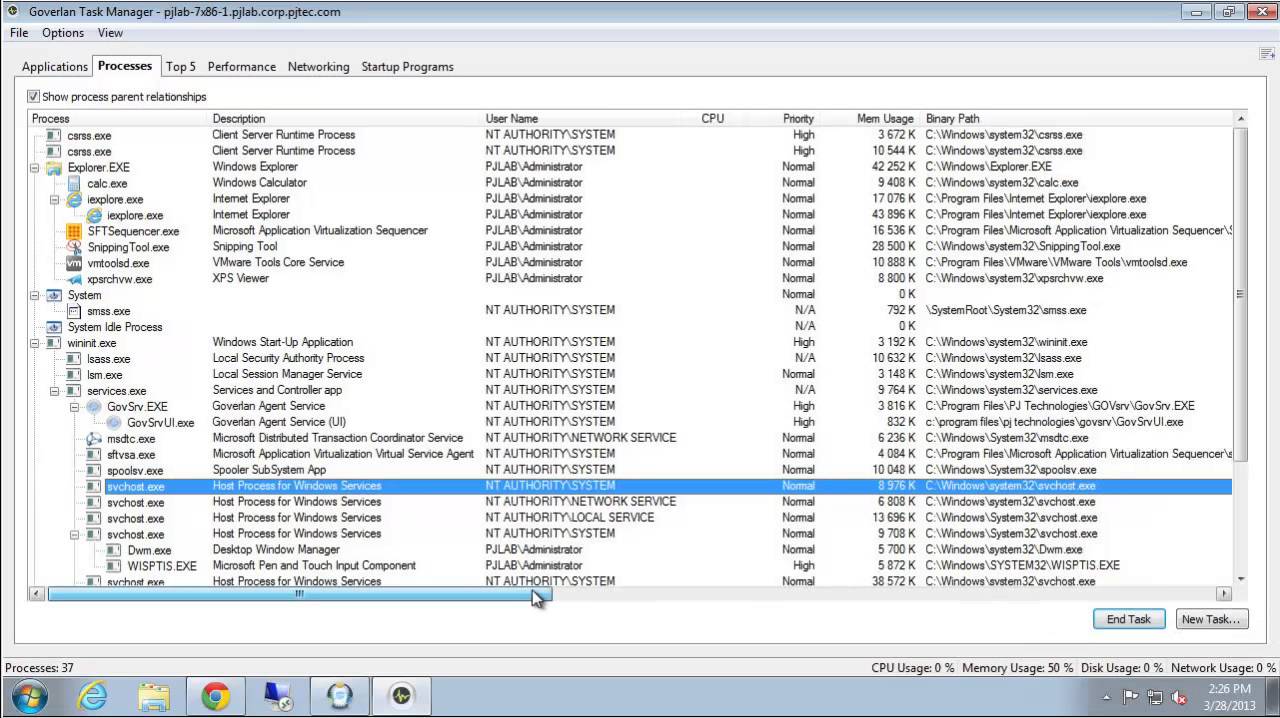Sort by the CPU column header
This screenshot has height=718, width=1280.
tap(713, 118)
